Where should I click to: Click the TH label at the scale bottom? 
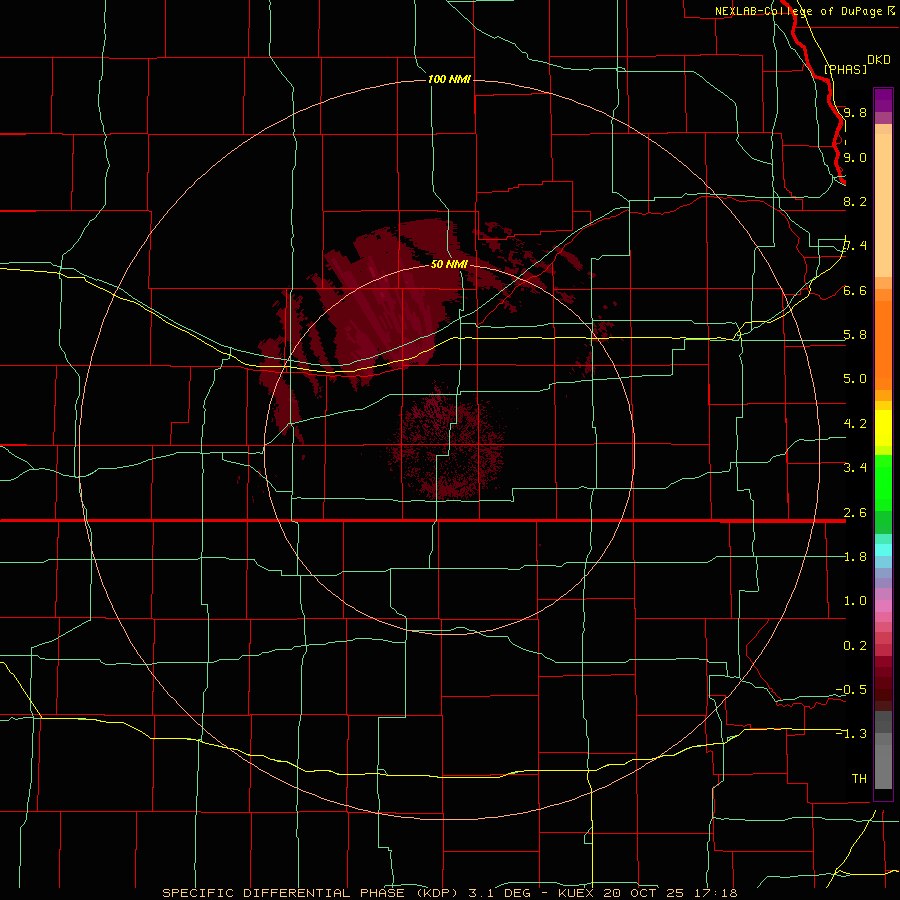[859, 779]
